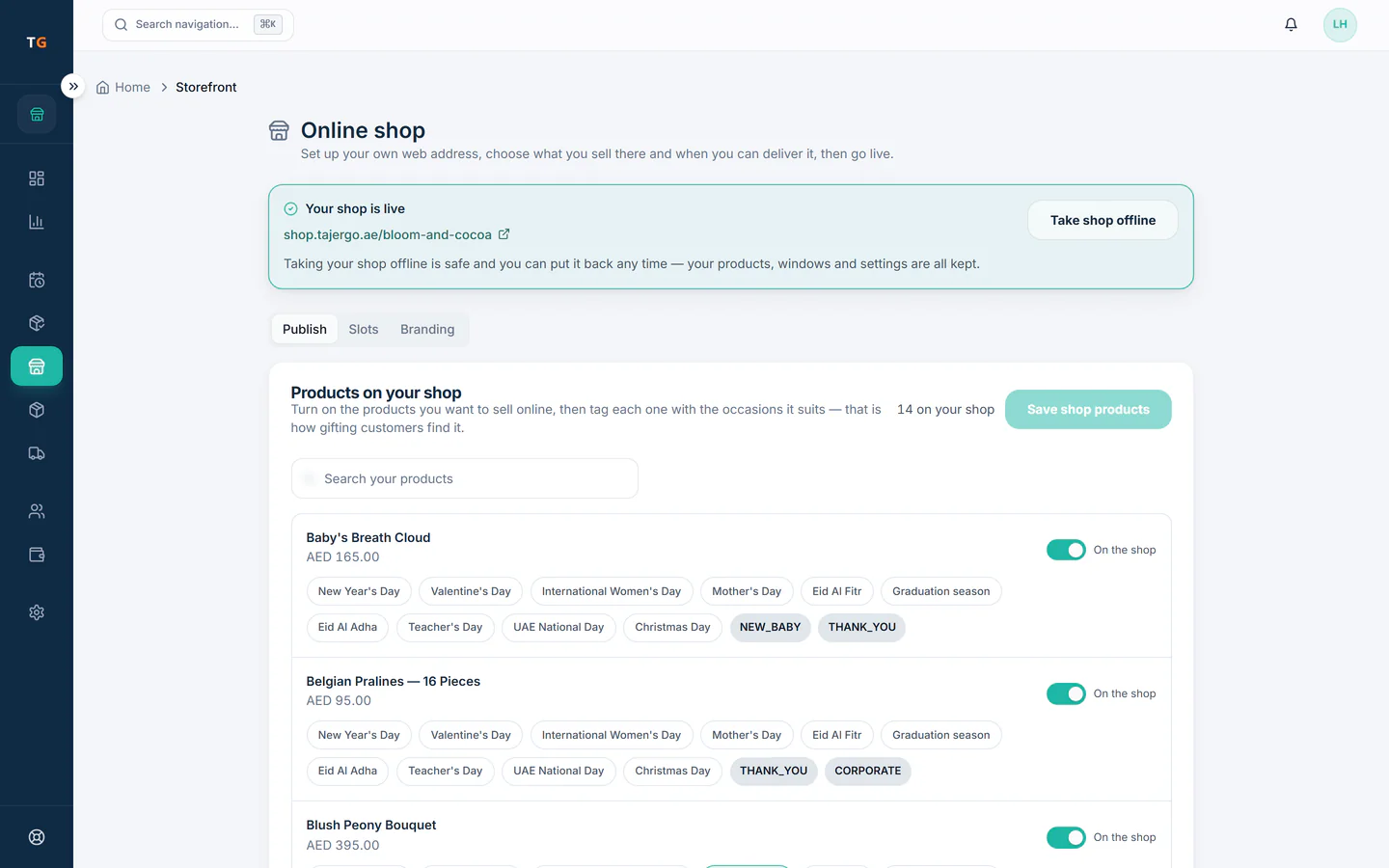This screenshot has height=868, width=1389.
Task: Click the highlighted storefront sidebar icon
Action: click(37, 366)
